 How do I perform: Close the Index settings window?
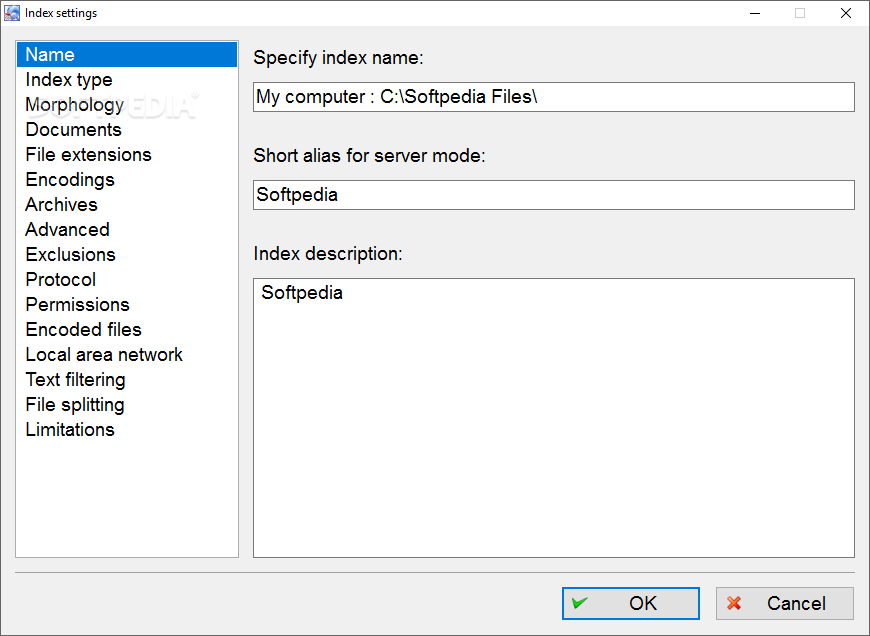(x=846, y=13)
